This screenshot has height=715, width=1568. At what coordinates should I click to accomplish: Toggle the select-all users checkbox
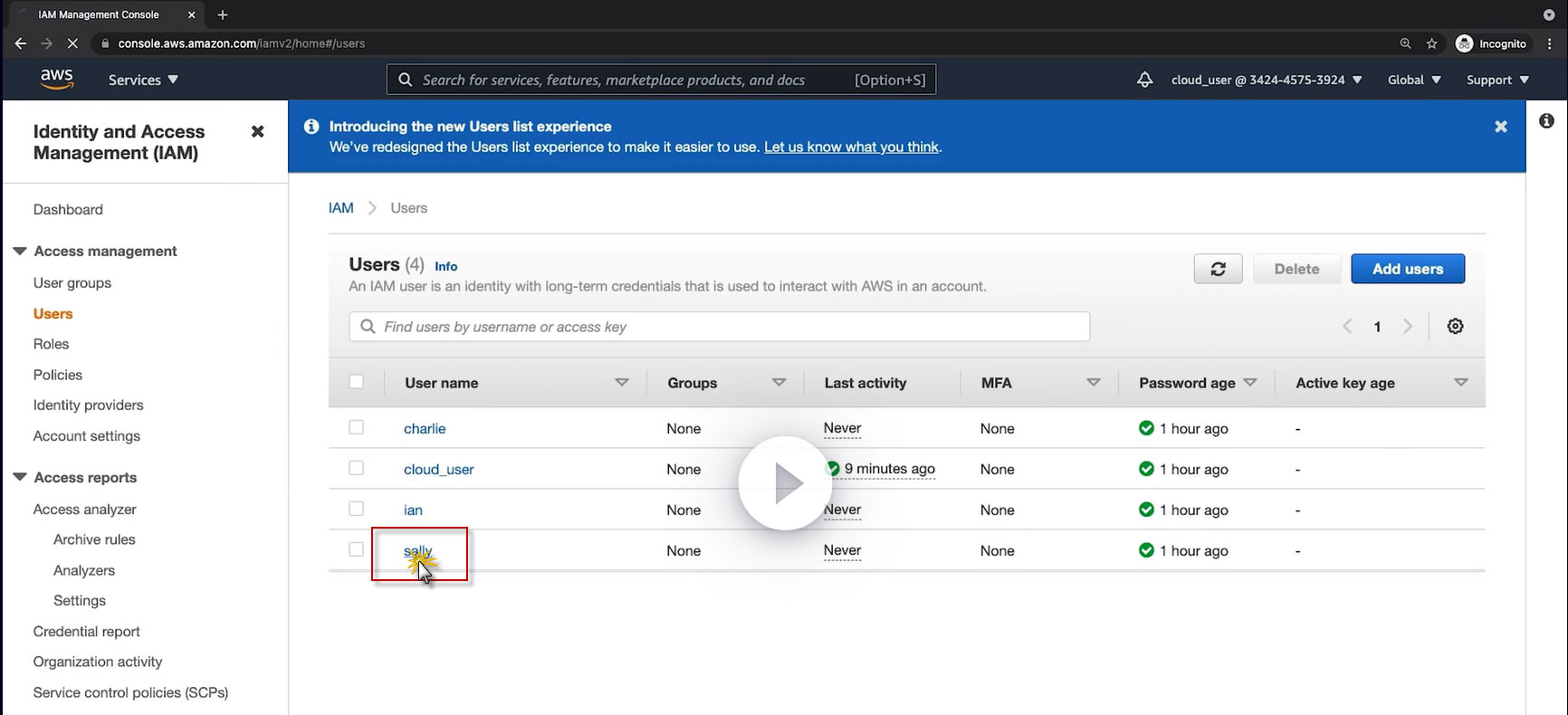(x=357, y=382)
